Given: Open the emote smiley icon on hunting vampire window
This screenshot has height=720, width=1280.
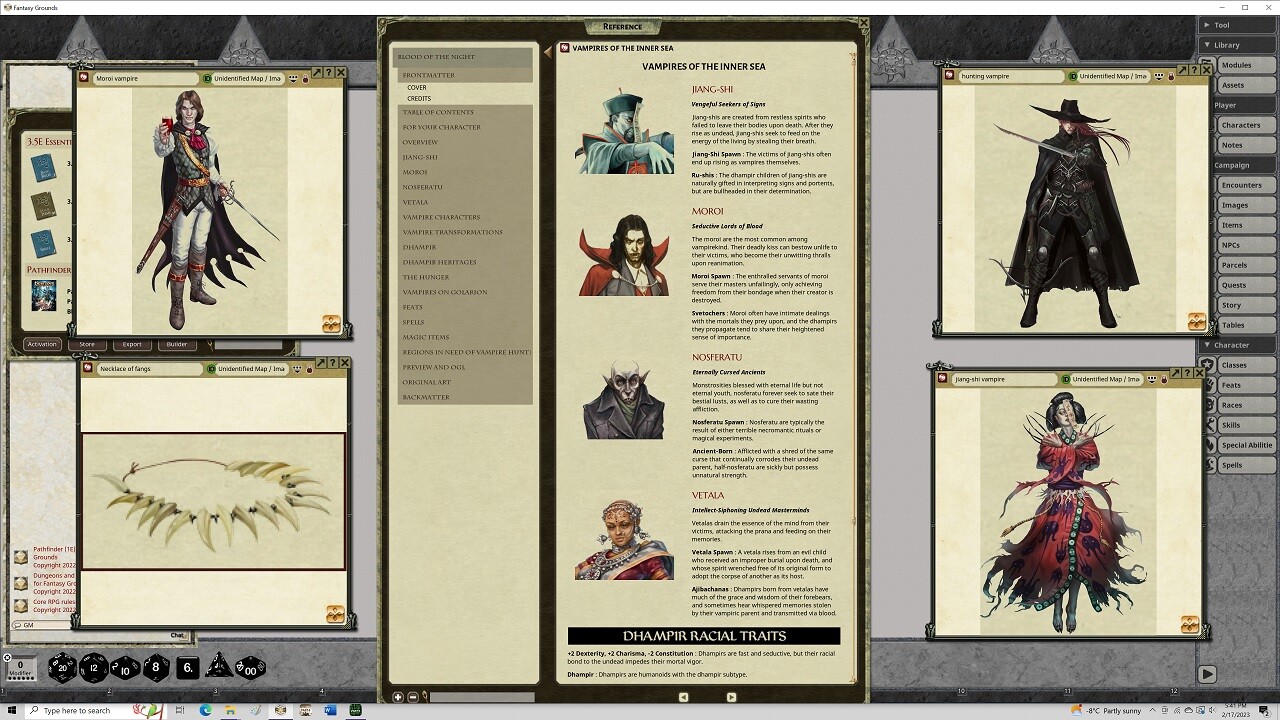Looking at the screenshot, I should pyautogui.click(x=1159, y=75).
